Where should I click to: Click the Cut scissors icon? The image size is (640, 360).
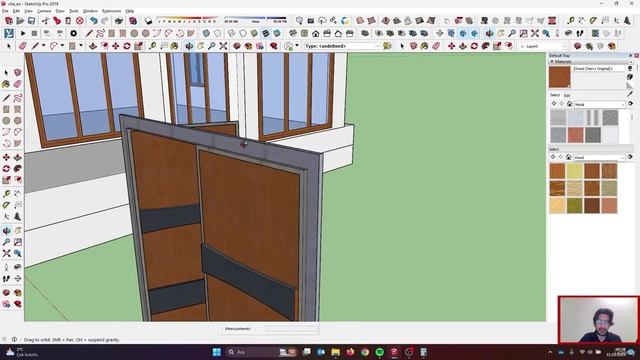45,20
